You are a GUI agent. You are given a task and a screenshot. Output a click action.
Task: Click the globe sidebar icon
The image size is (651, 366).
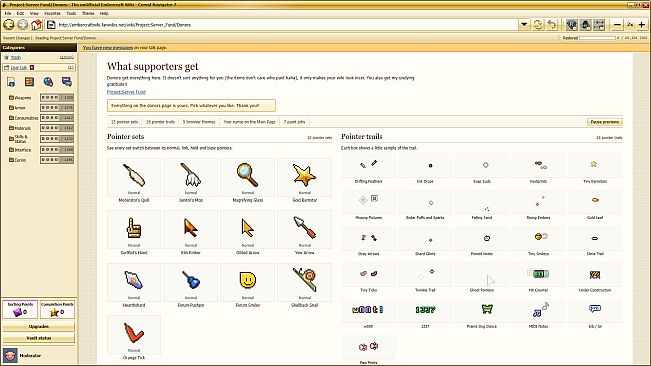click(48, 82)
